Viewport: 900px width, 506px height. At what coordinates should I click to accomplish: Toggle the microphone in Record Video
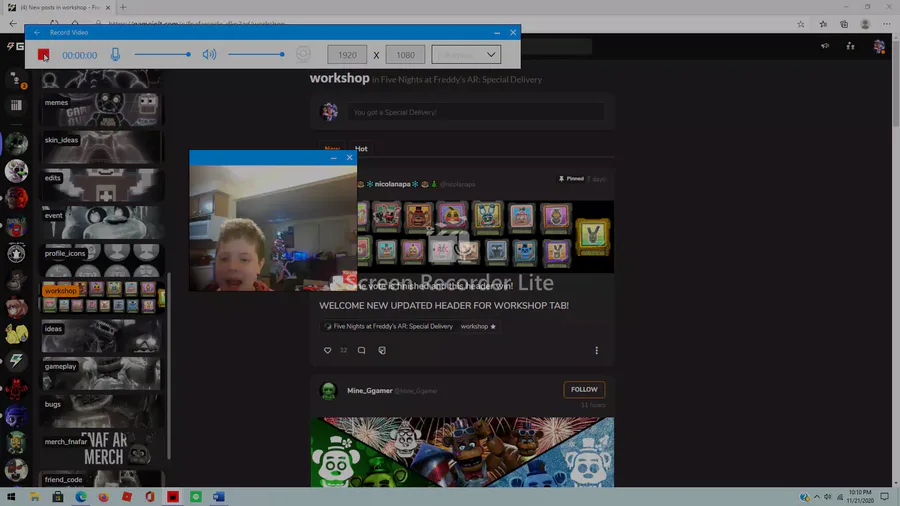(x=115, y=55)
